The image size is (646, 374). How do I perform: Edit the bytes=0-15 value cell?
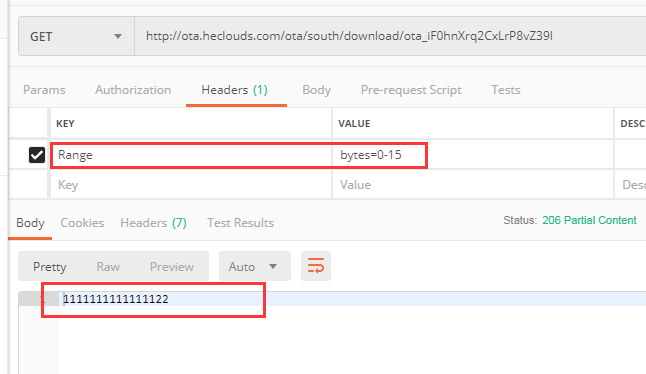coord(473,155)
